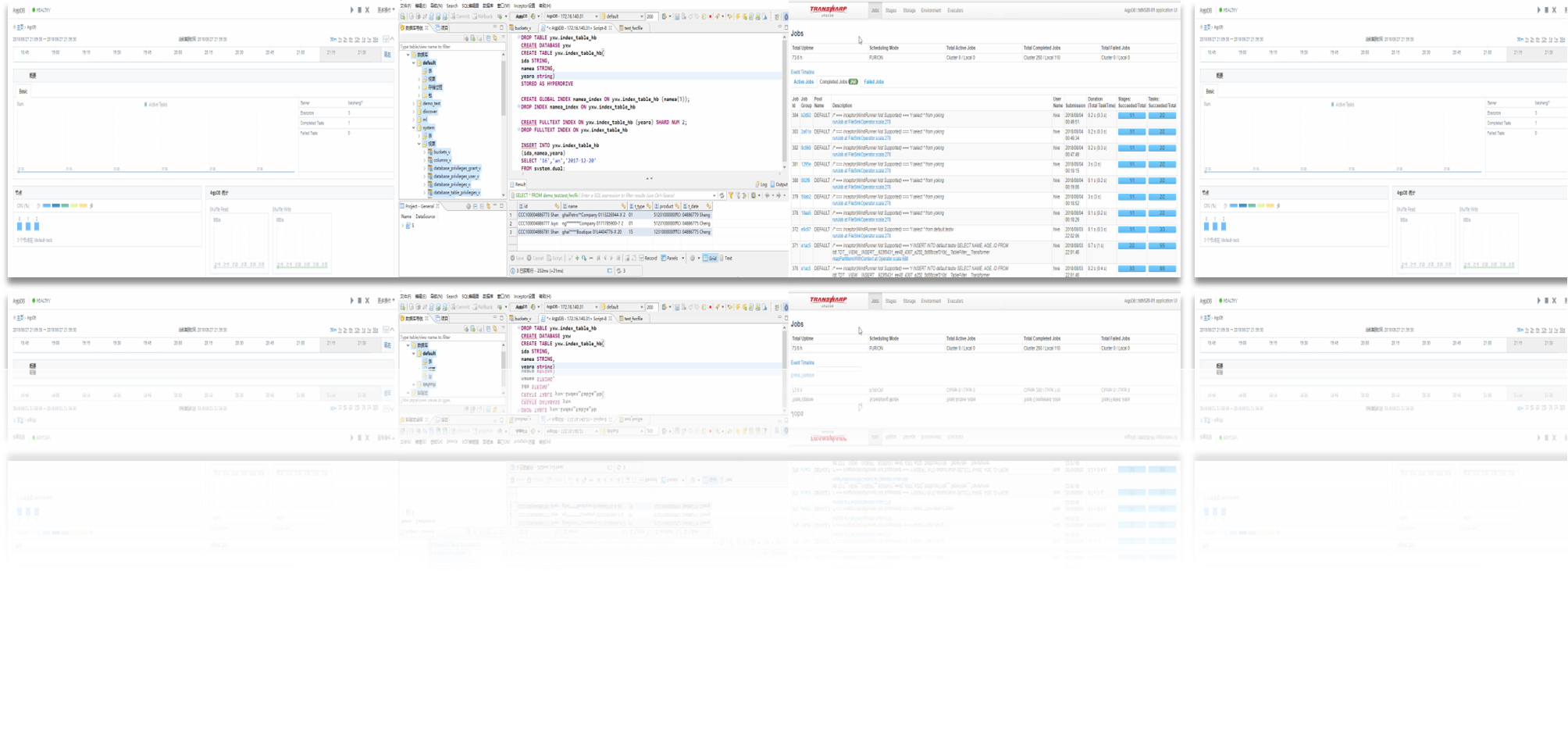Open runJob link for job 384
1568x739 pixels.
(861, 122)
